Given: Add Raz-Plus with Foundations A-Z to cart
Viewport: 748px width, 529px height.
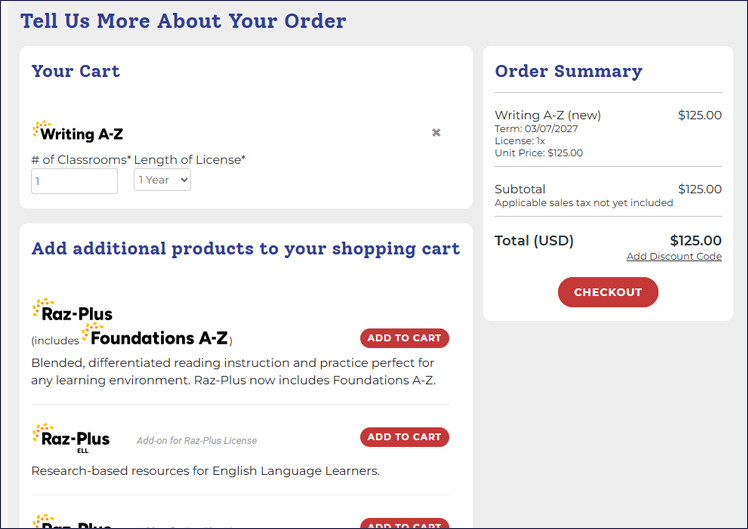Looking at the screenshot, I should coord(404,338).
